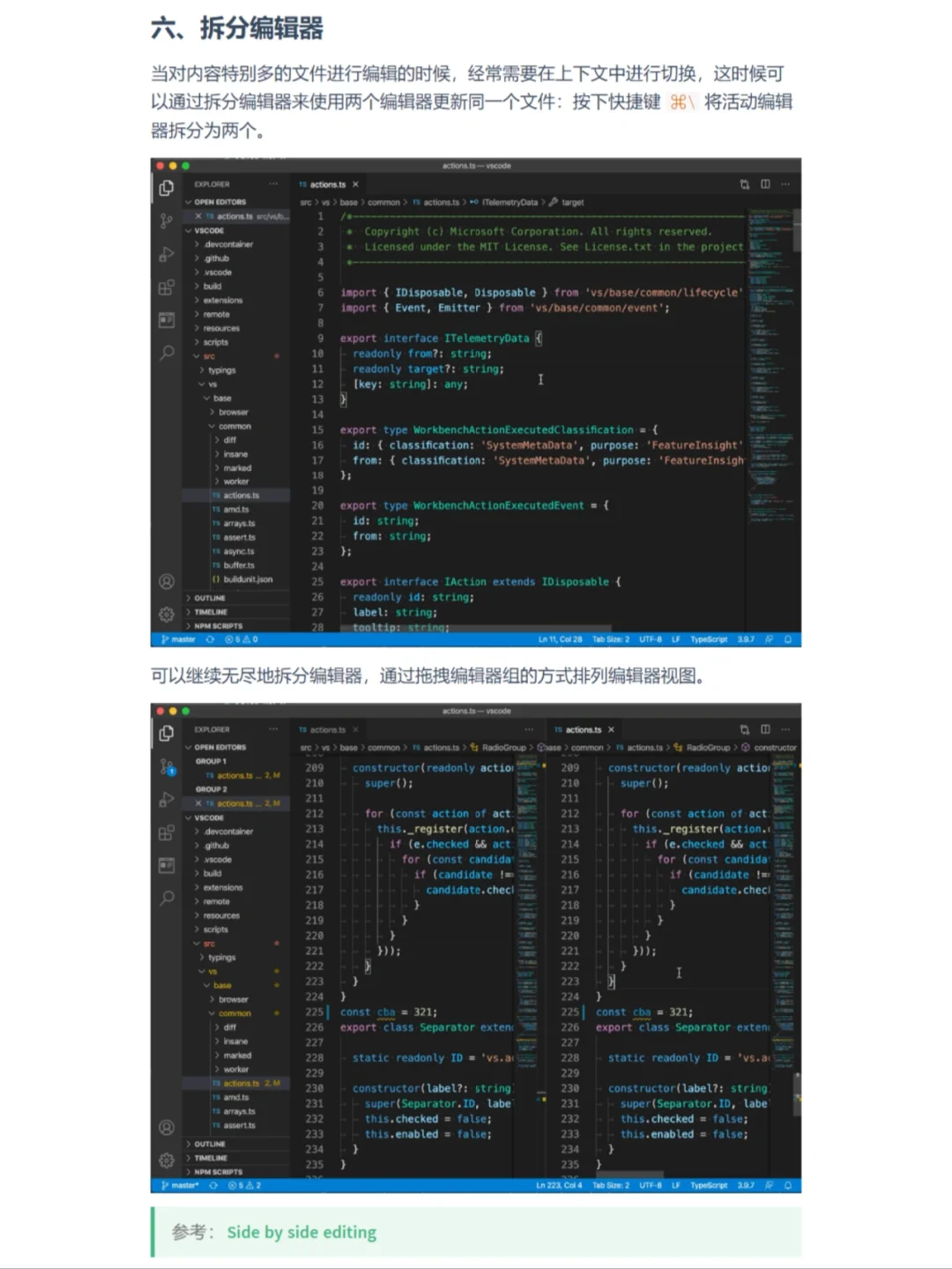Click UTF-8 encoding in split-editor status bar
This screenshot has height=1269, width=952.
651,1185
